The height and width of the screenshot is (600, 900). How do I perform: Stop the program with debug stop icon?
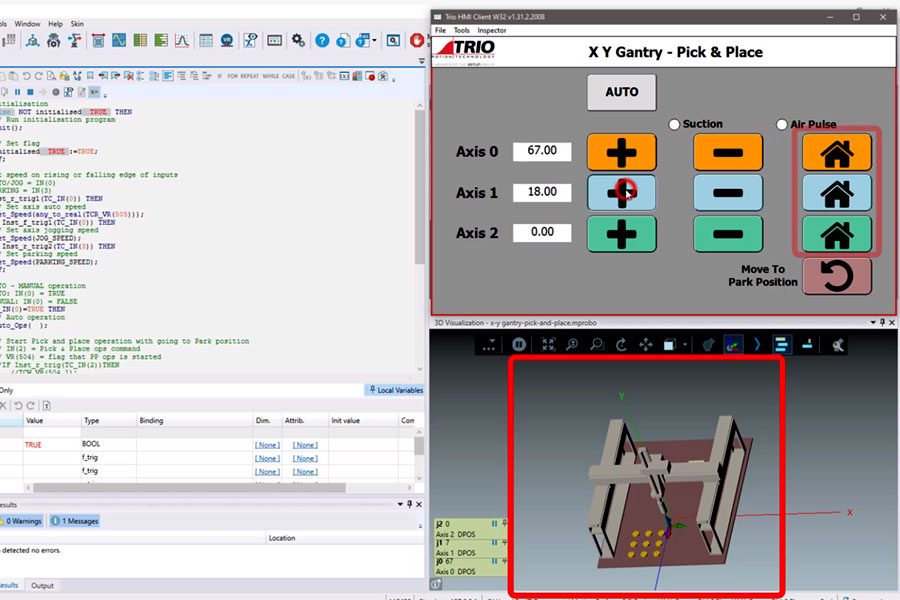(30, 92)
